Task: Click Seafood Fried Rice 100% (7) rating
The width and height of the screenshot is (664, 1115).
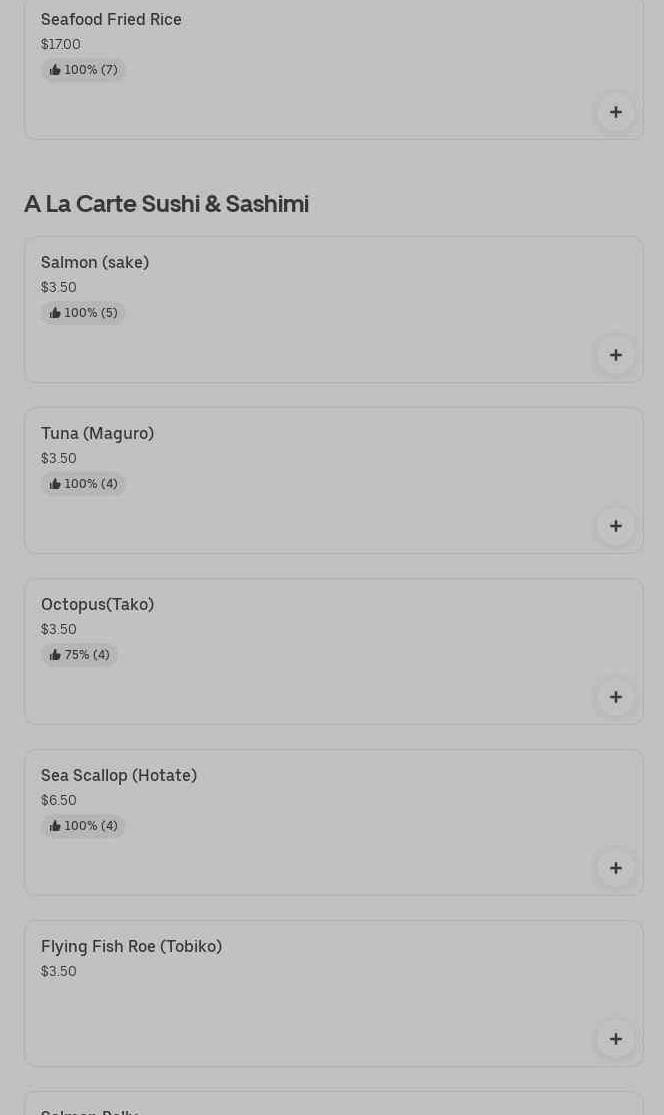Action: pyautogui.click(x=83, y=70)
